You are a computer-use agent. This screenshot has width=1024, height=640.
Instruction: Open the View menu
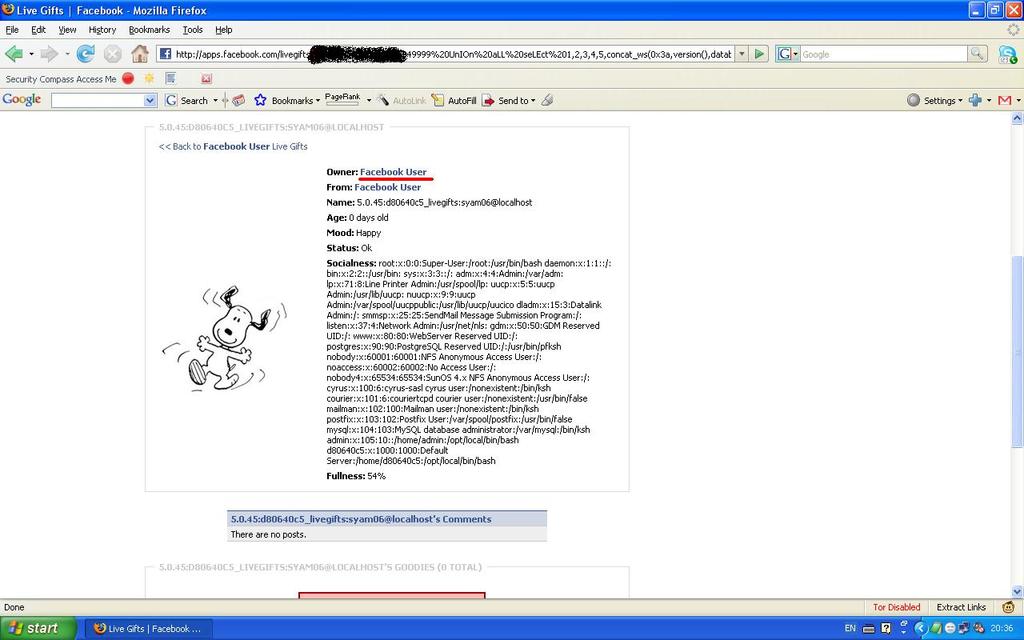coord(67,29)
